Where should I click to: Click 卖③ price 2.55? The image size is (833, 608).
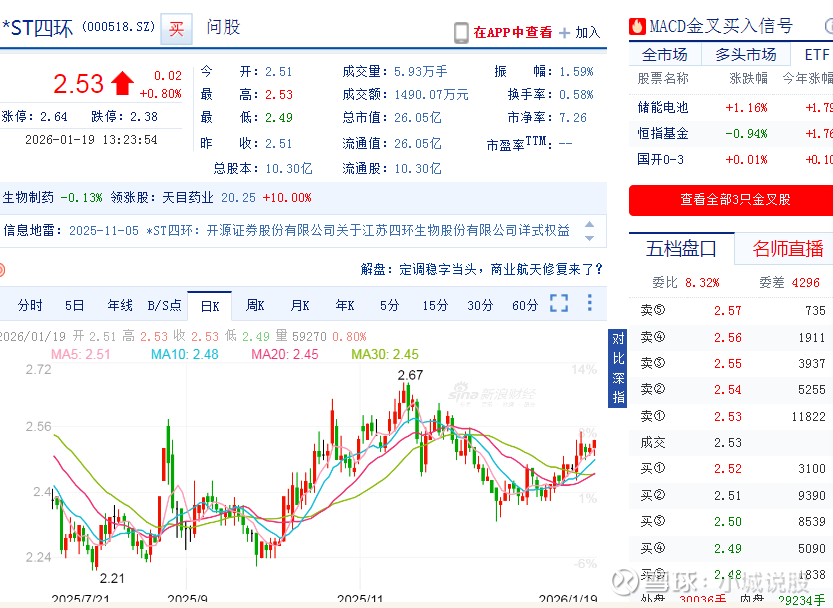(727, 364)
